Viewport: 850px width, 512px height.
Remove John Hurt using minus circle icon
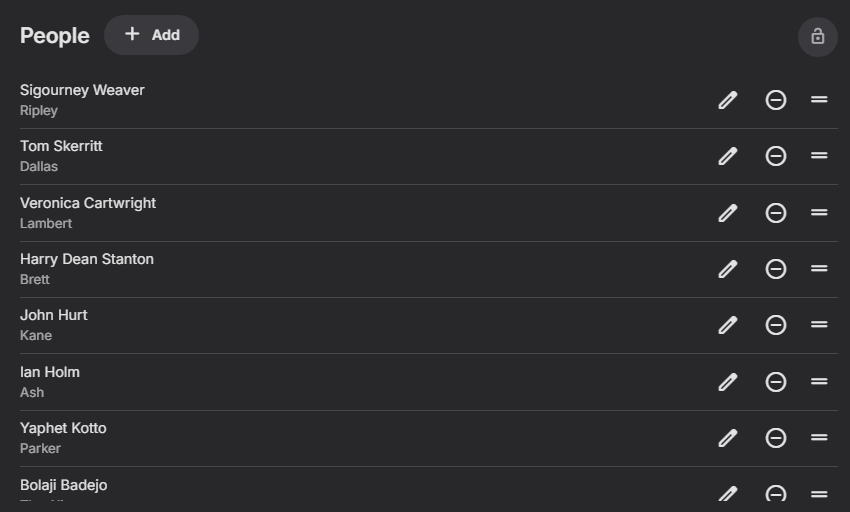776,325
